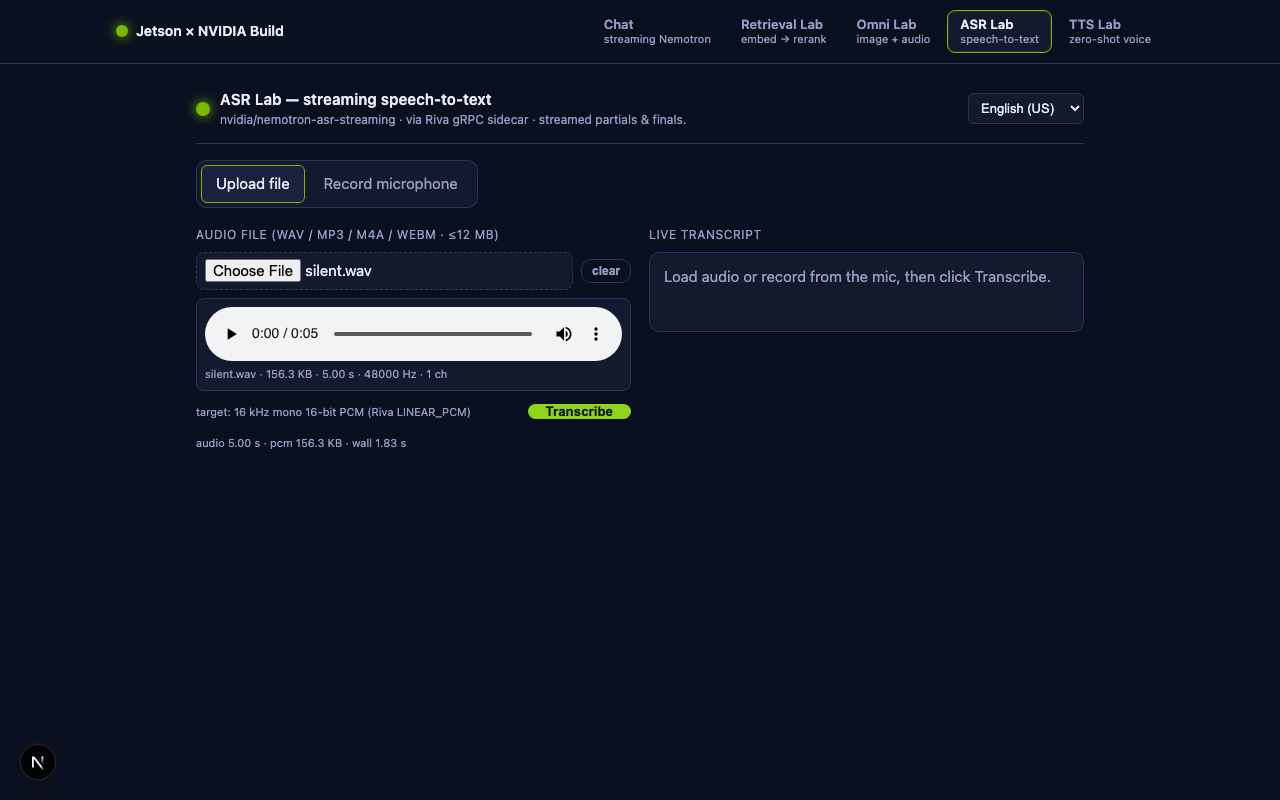Select Upload file mode
The image size is (1280, 800).
tap(253, 184)
